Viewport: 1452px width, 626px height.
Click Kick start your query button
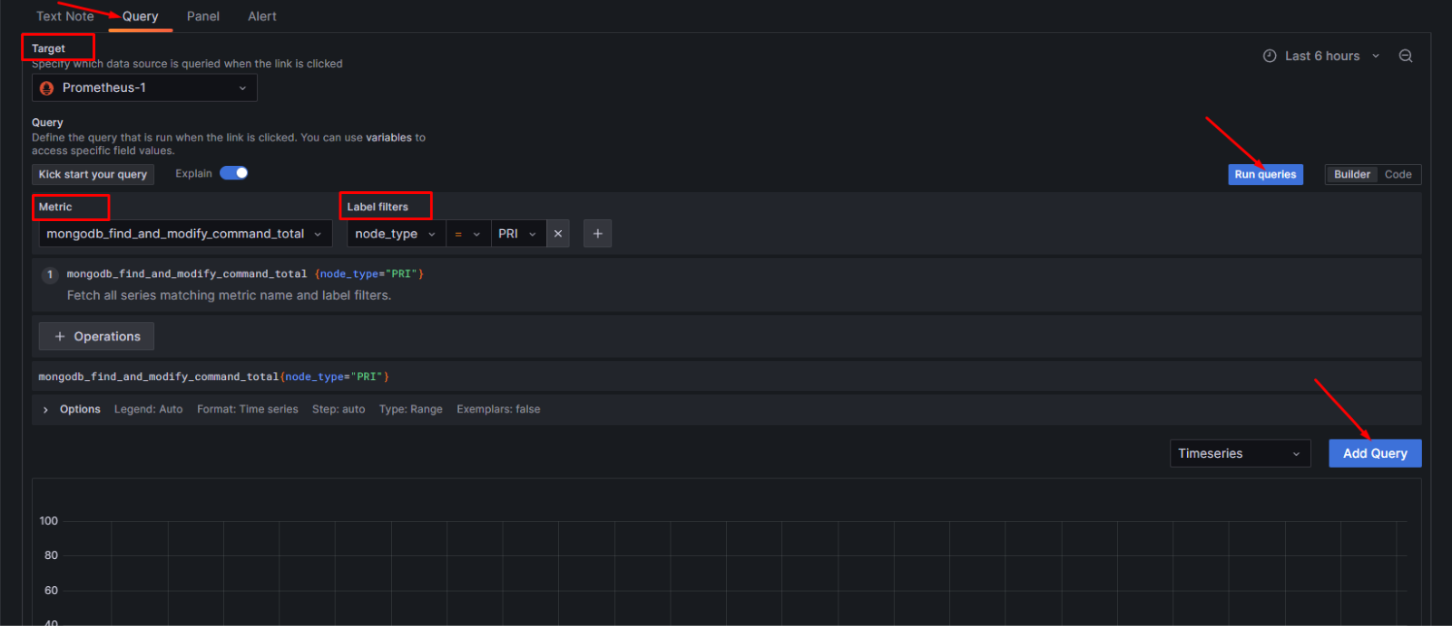tap(93, 174)
